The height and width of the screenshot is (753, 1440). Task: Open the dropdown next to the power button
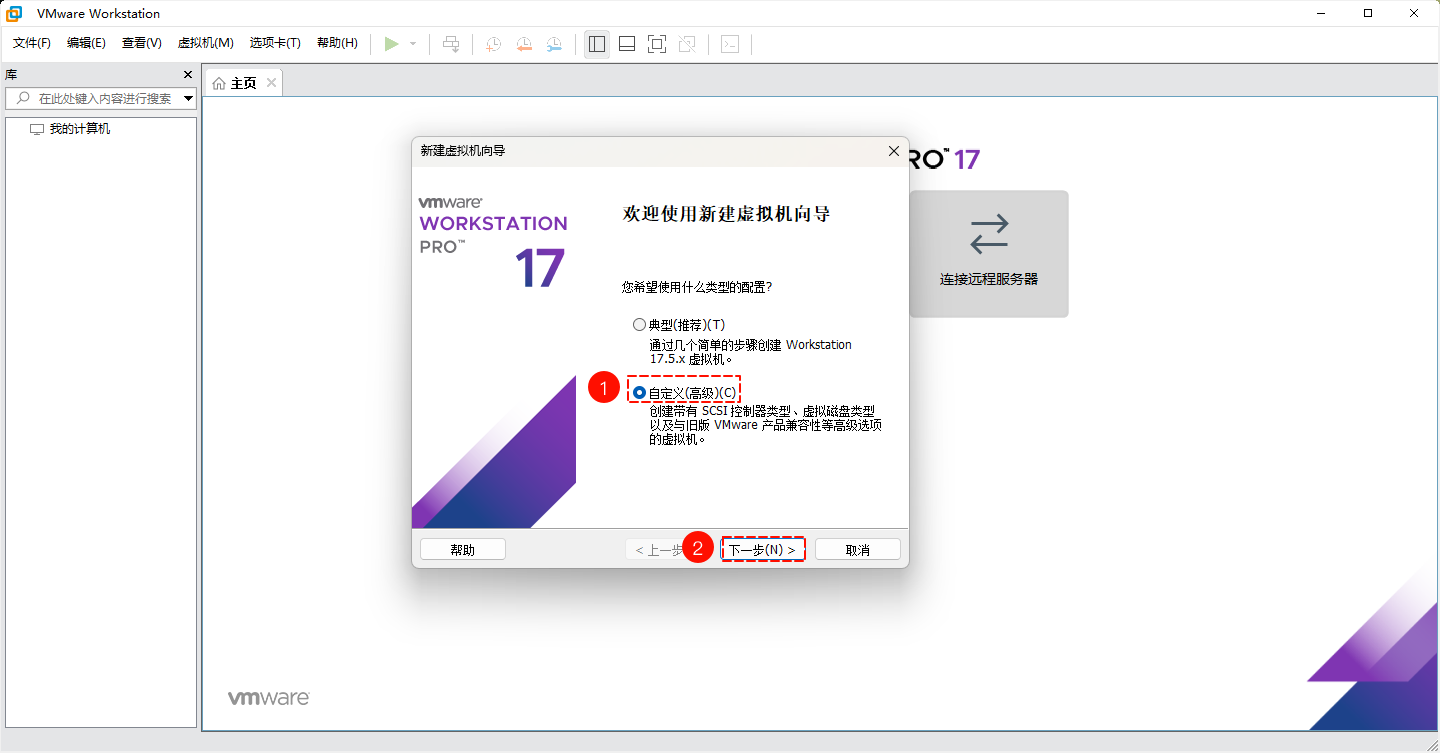pos(412,43)
